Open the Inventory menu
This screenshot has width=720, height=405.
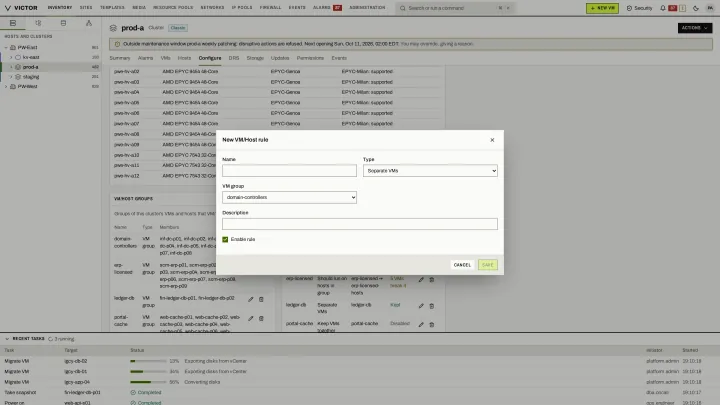point(60,8)
